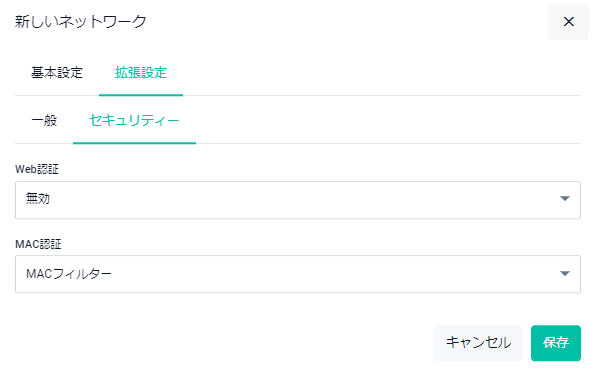Open the MAC認証 dropdown field
Image resolution: width=595 pixels, height=374 pixels.
point(298,274)
